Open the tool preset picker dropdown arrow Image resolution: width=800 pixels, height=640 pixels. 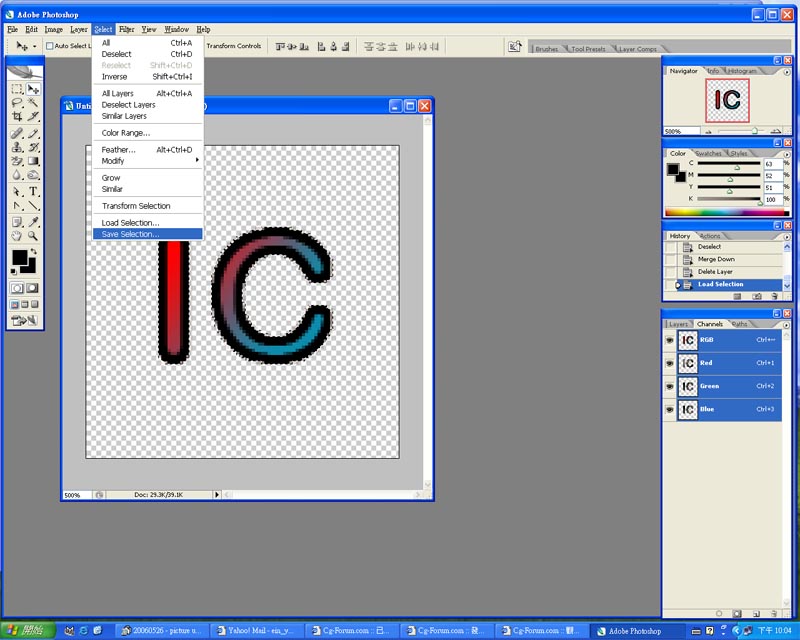pyautogui.click(x=34, y=46)
